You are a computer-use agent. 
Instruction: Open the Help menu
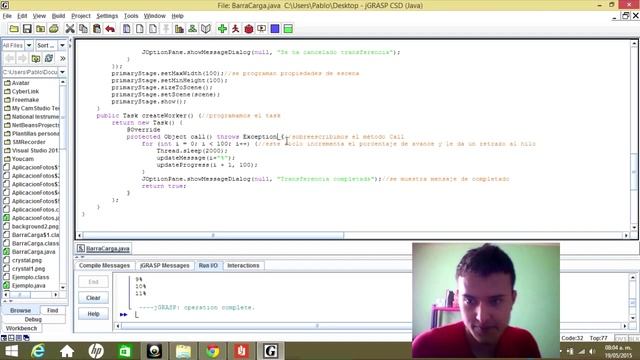[x=177, y=16]
